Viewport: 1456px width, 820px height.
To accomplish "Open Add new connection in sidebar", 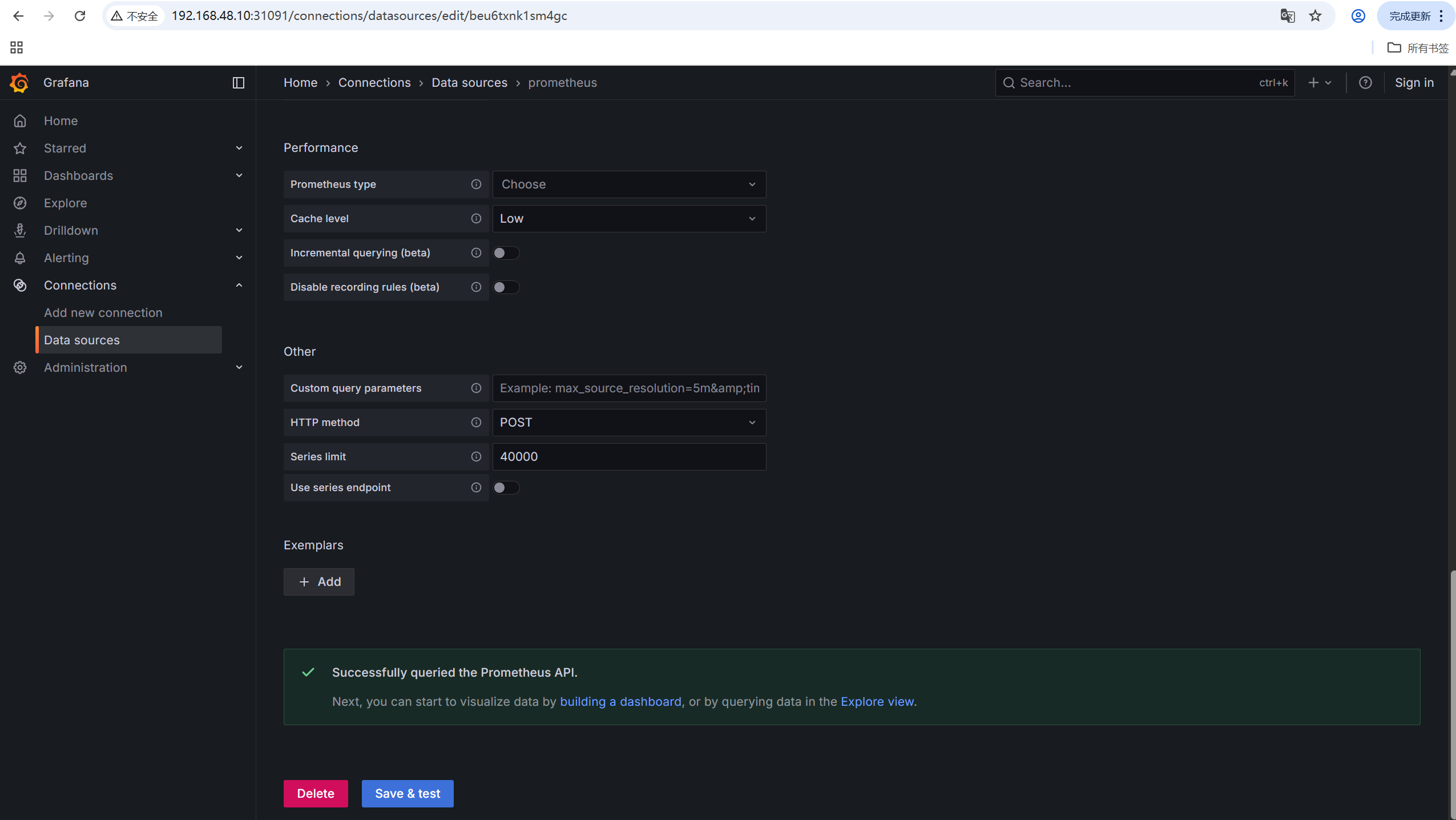I will pos(103,313).
